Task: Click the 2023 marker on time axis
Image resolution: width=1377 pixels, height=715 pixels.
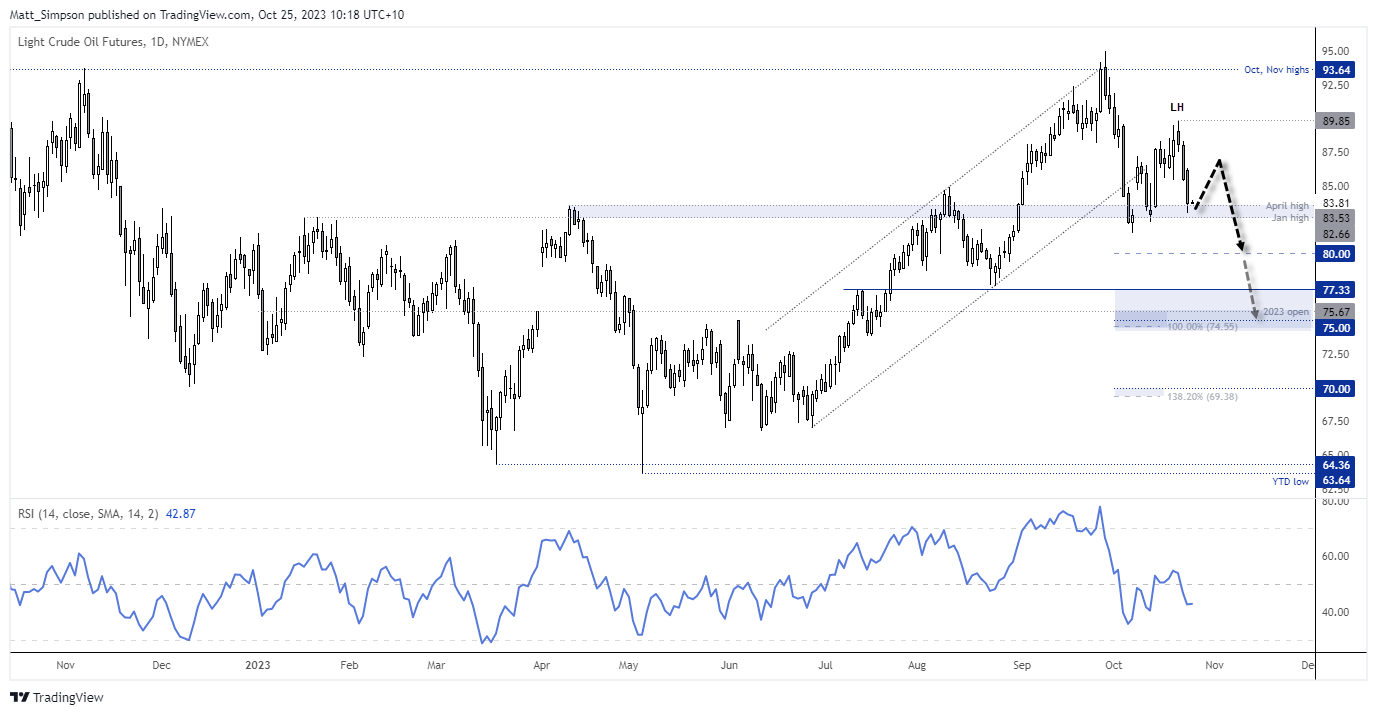Action: click(257, 664)
